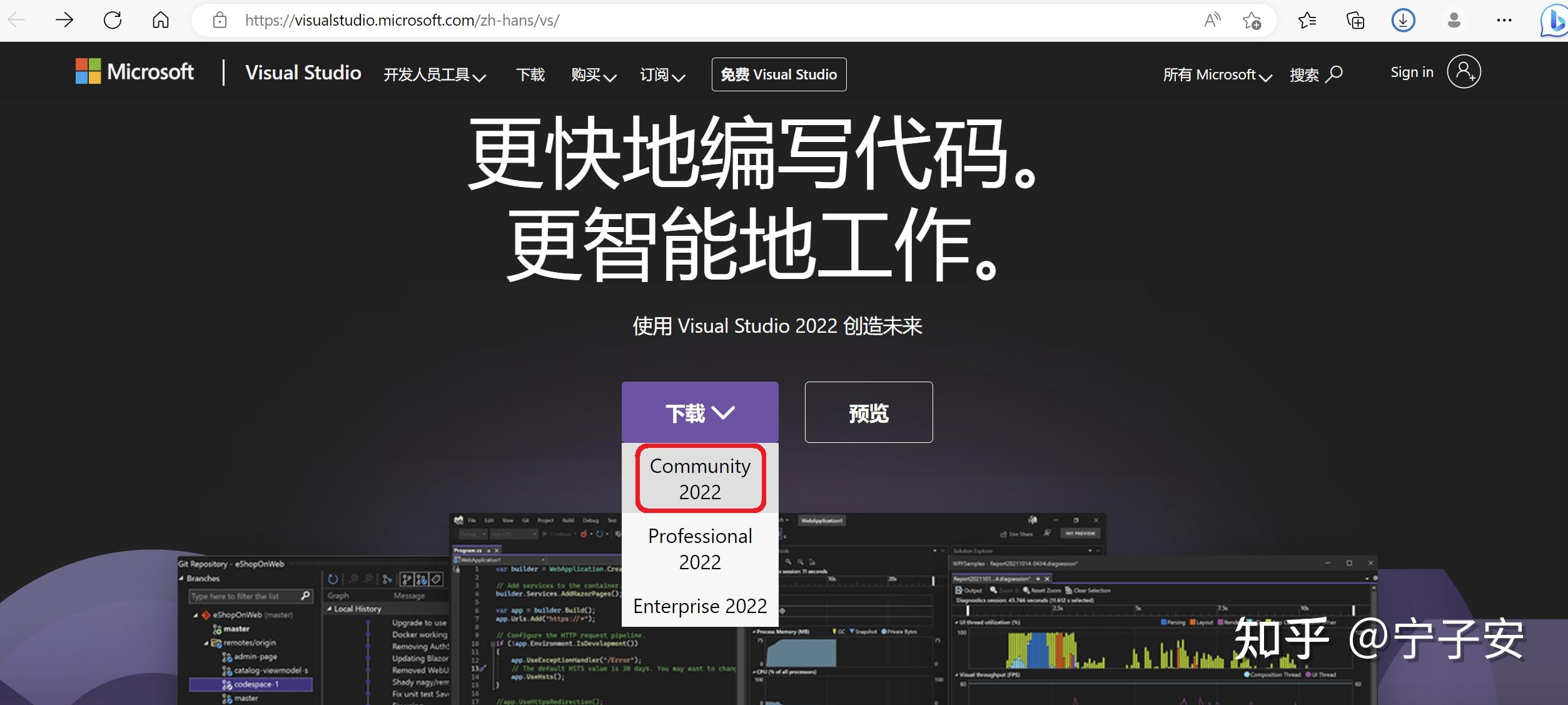Go back using the back arrow
The width and height of the screenshot is (1568, 705).
pos(17,20)
